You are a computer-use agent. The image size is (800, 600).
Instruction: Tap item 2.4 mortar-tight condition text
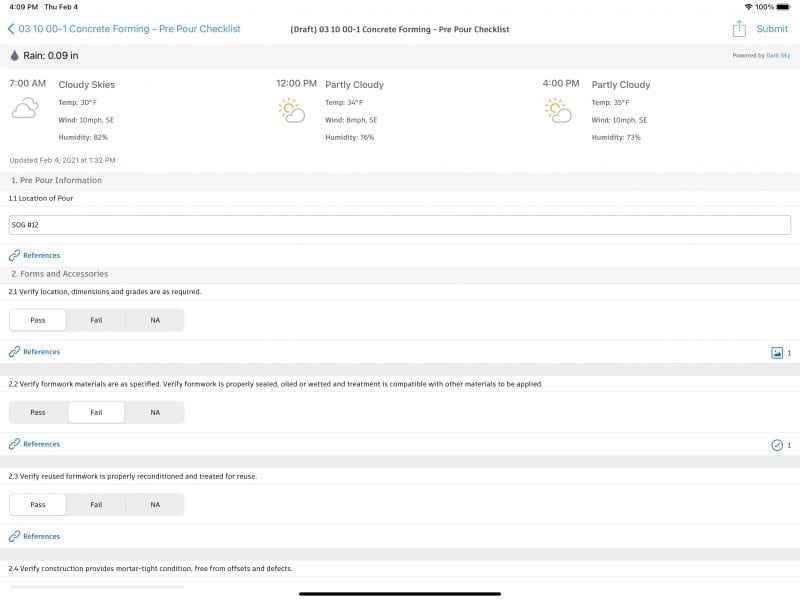click(151, 568)
